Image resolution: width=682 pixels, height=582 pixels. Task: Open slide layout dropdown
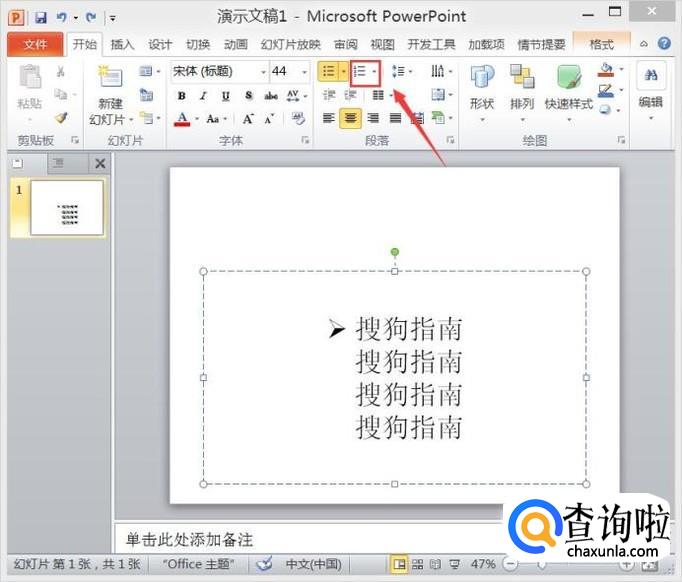tap(149, 71)
